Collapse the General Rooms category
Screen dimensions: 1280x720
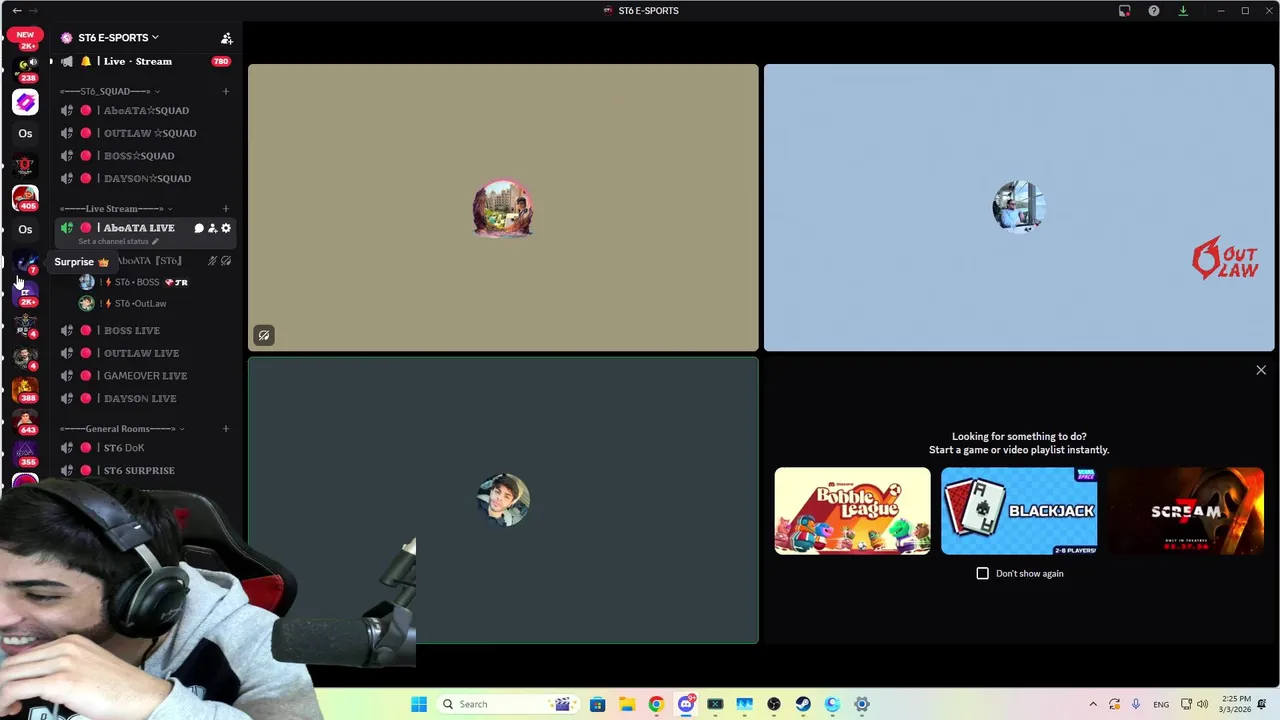pyautogui.click(x=122, y=429)
